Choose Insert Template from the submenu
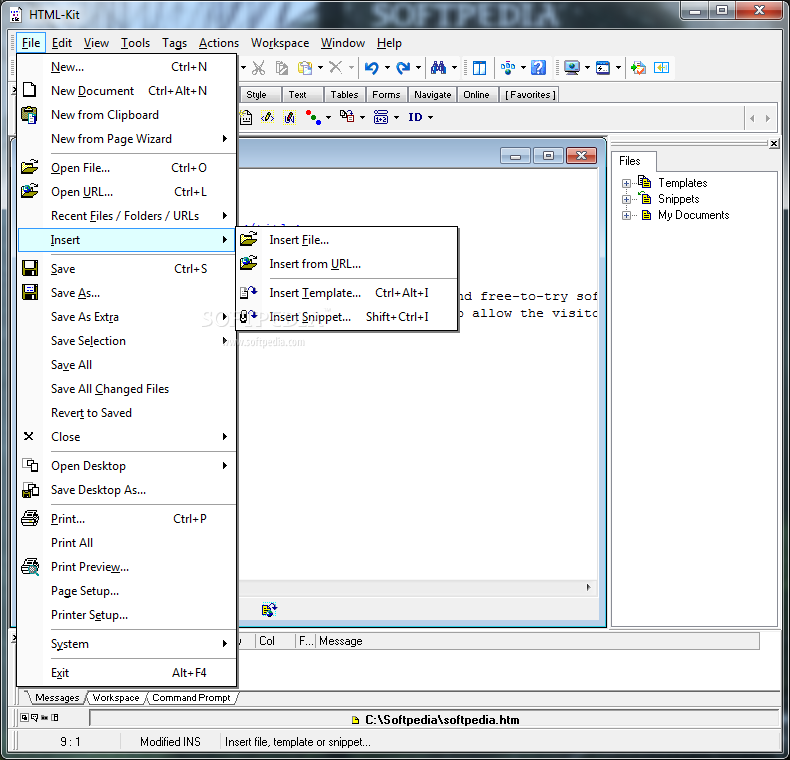 pyautogui.click(x=347, y=293)
